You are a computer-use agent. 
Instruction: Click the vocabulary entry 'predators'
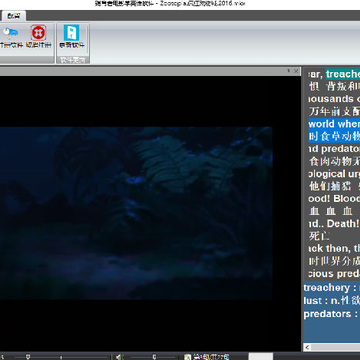tap(332, 314)
